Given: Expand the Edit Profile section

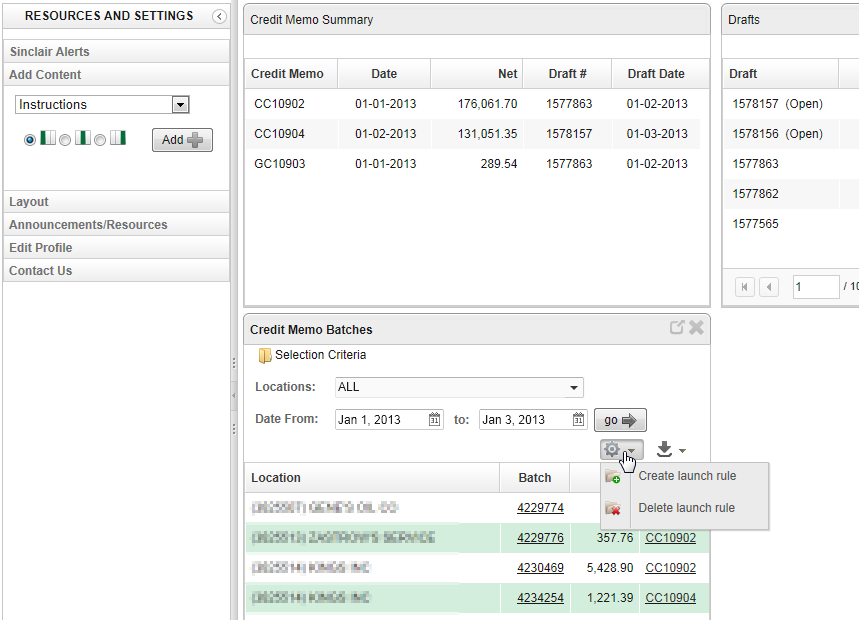Looking at the screenshot, I should click(116, 248).
